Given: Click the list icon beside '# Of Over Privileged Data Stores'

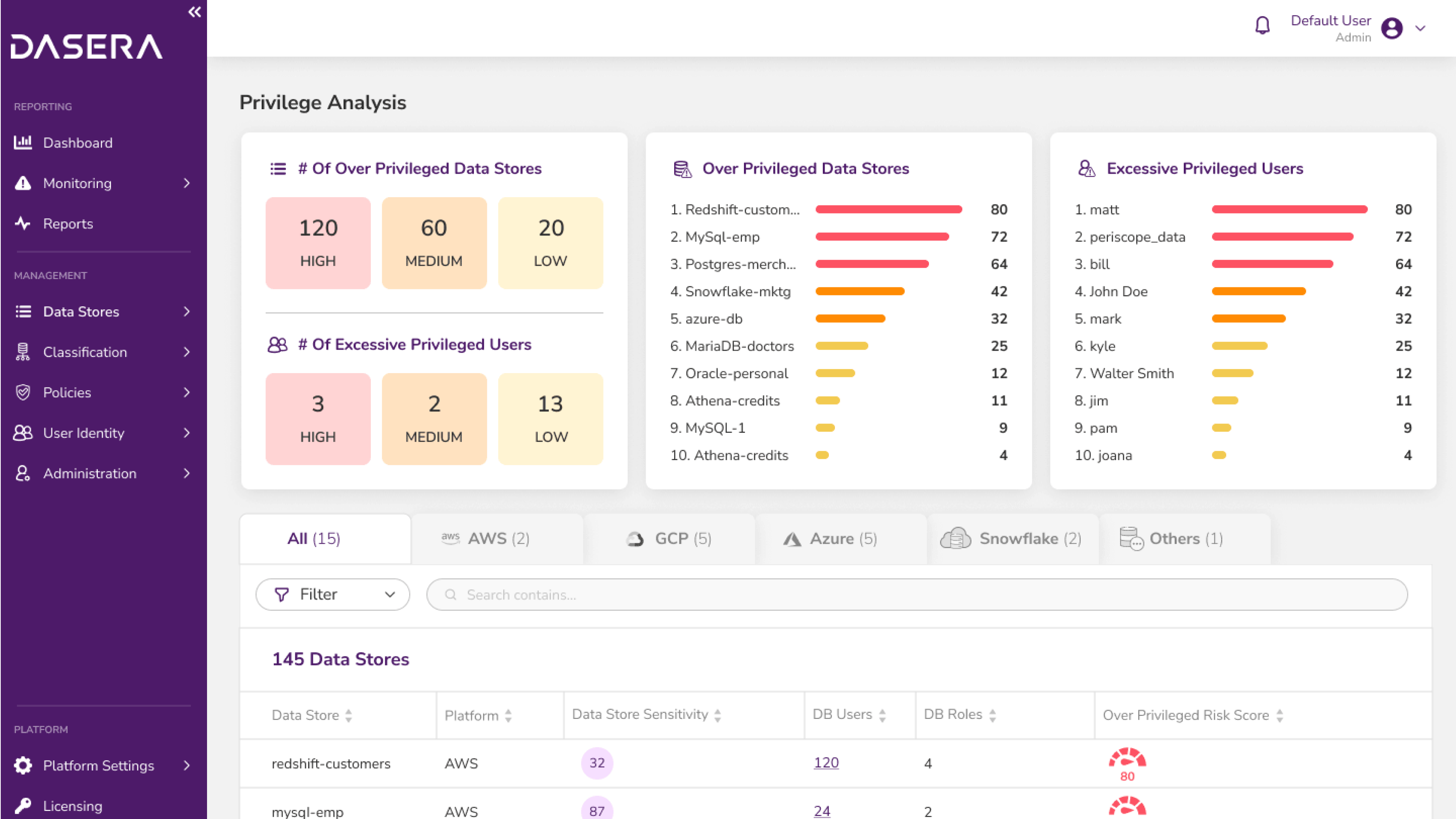Looking at the screenshot, I should tap(278, 168).
